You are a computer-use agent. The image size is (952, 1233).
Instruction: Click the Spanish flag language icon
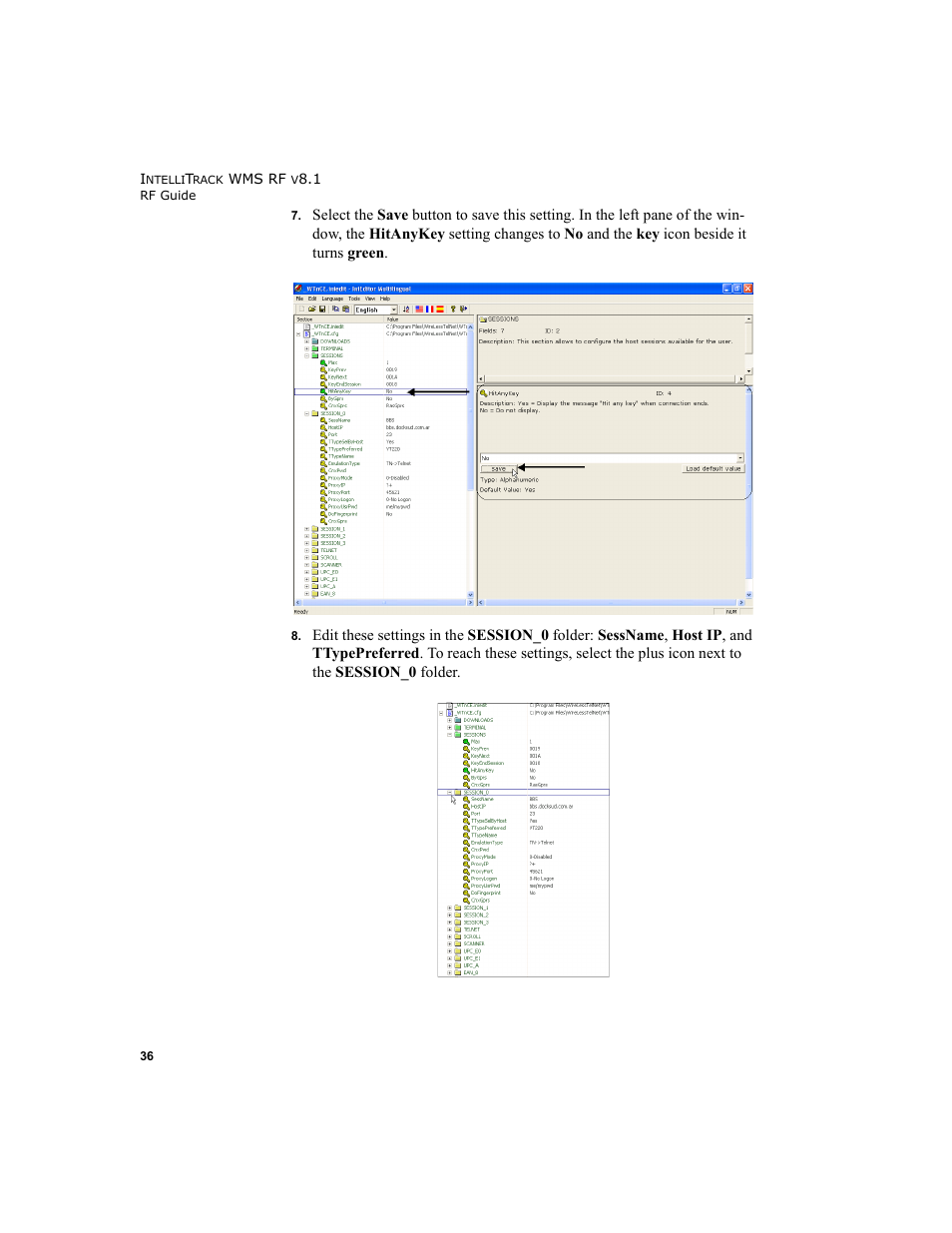tap(440, 309)
